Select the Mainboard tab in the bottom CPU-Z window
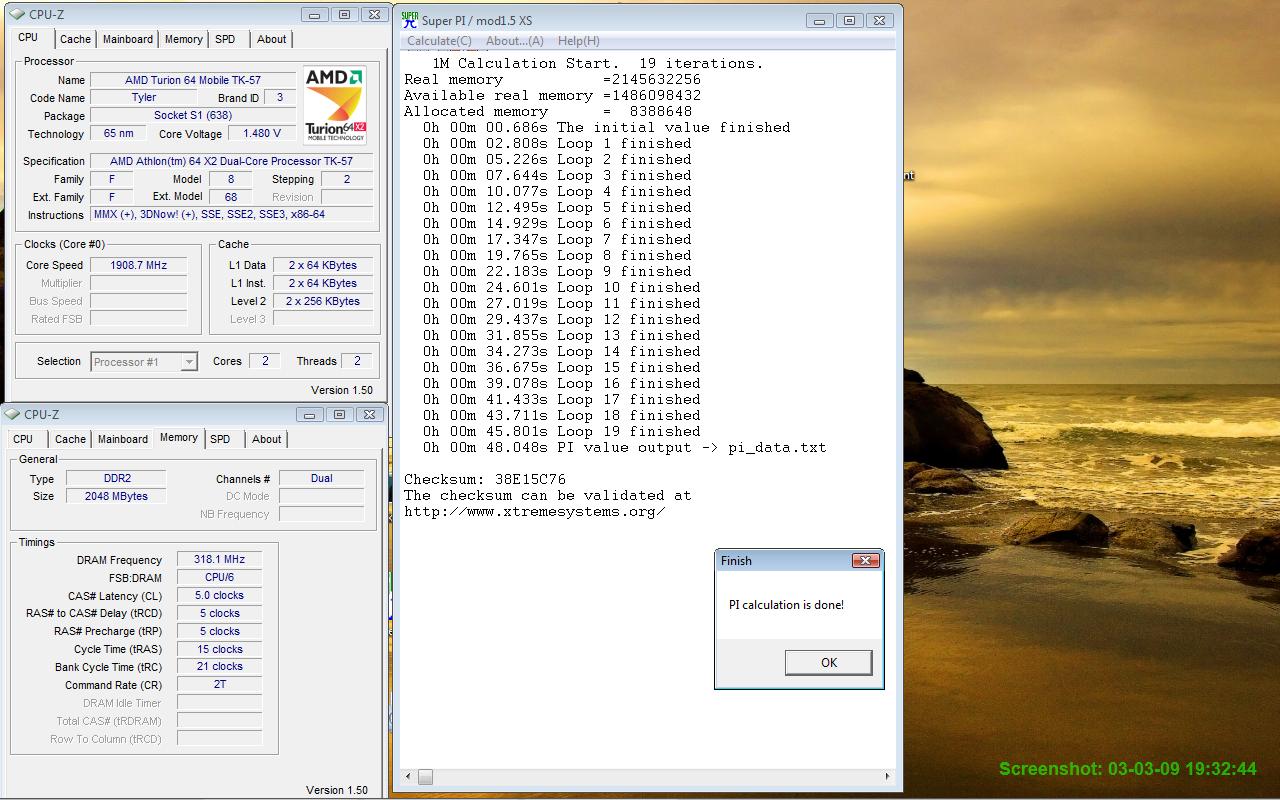Image resolution: width=1280 pixels, height=800 pixels. 123,439
